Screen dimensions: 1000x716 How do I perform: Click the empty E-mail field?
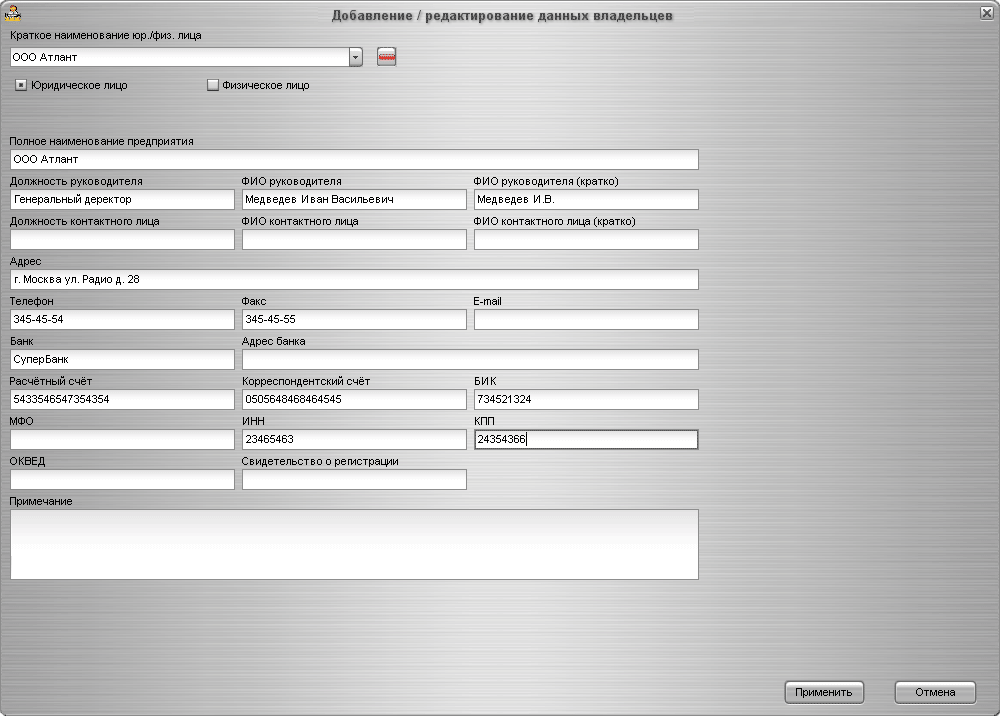[x=586, y=319]
